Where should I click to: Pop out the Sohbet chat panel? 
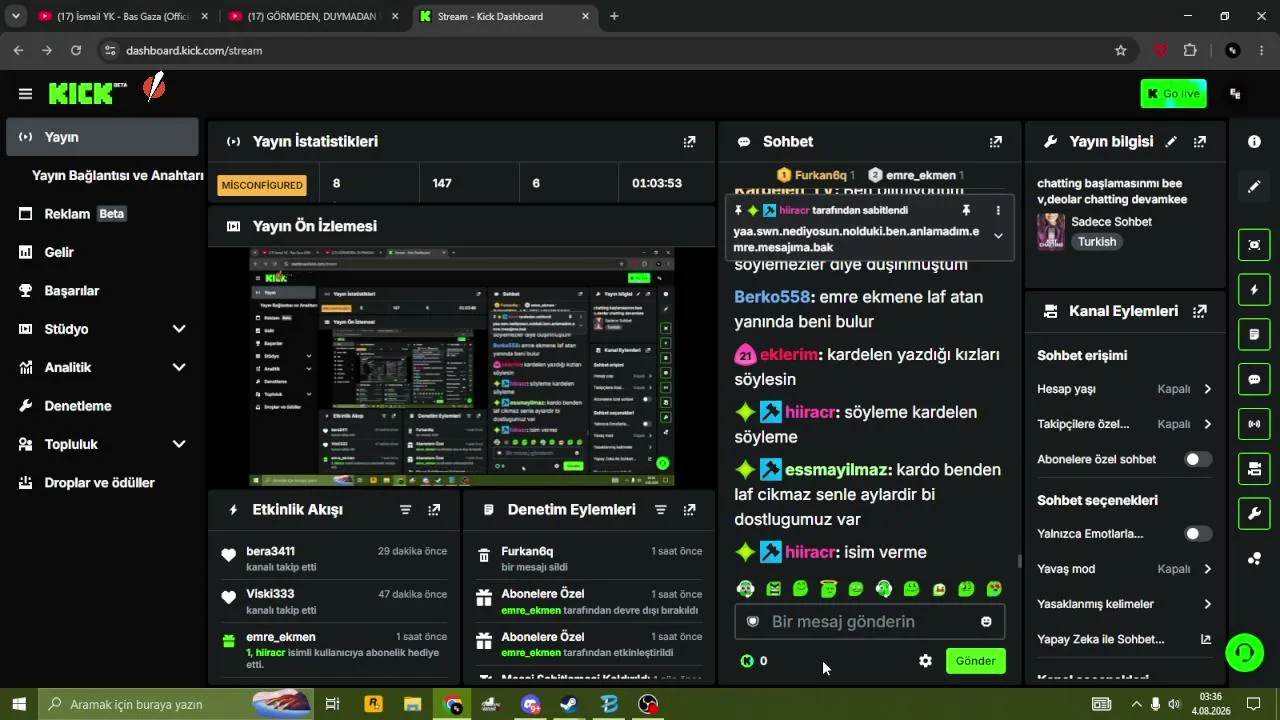(995, 142)
